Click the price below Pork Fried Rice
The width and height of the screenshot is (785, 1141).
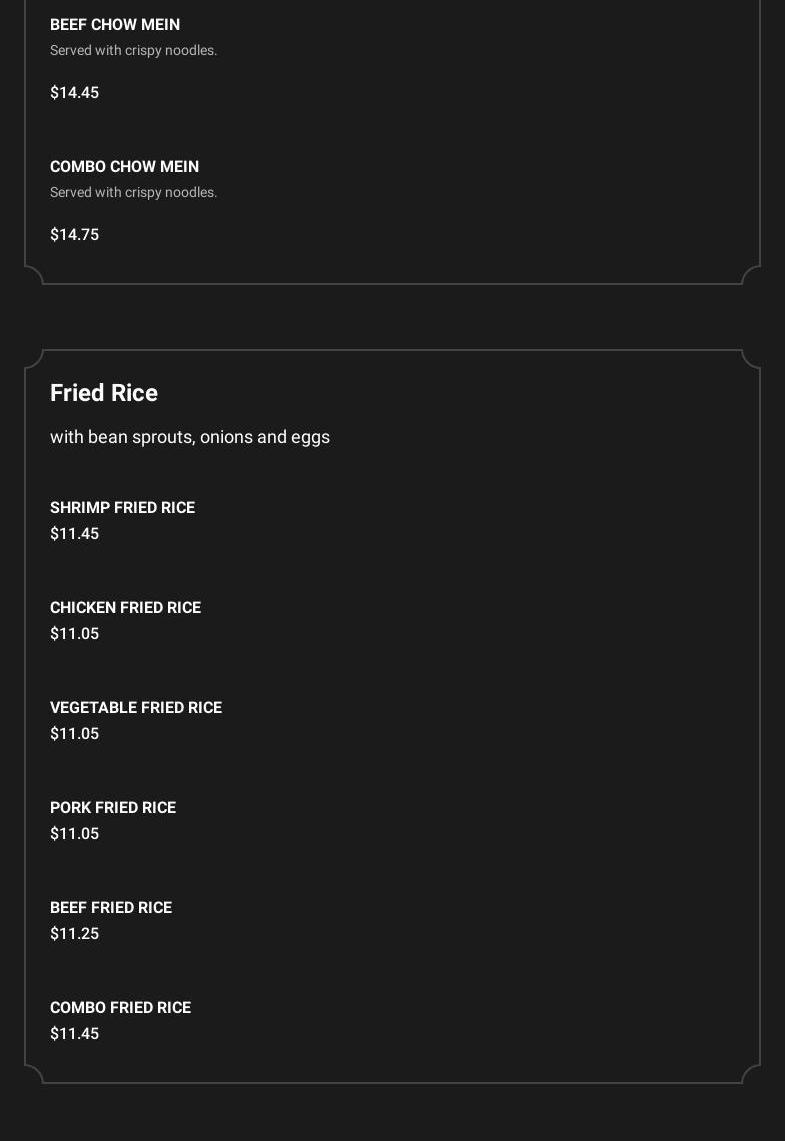(74, 833)
